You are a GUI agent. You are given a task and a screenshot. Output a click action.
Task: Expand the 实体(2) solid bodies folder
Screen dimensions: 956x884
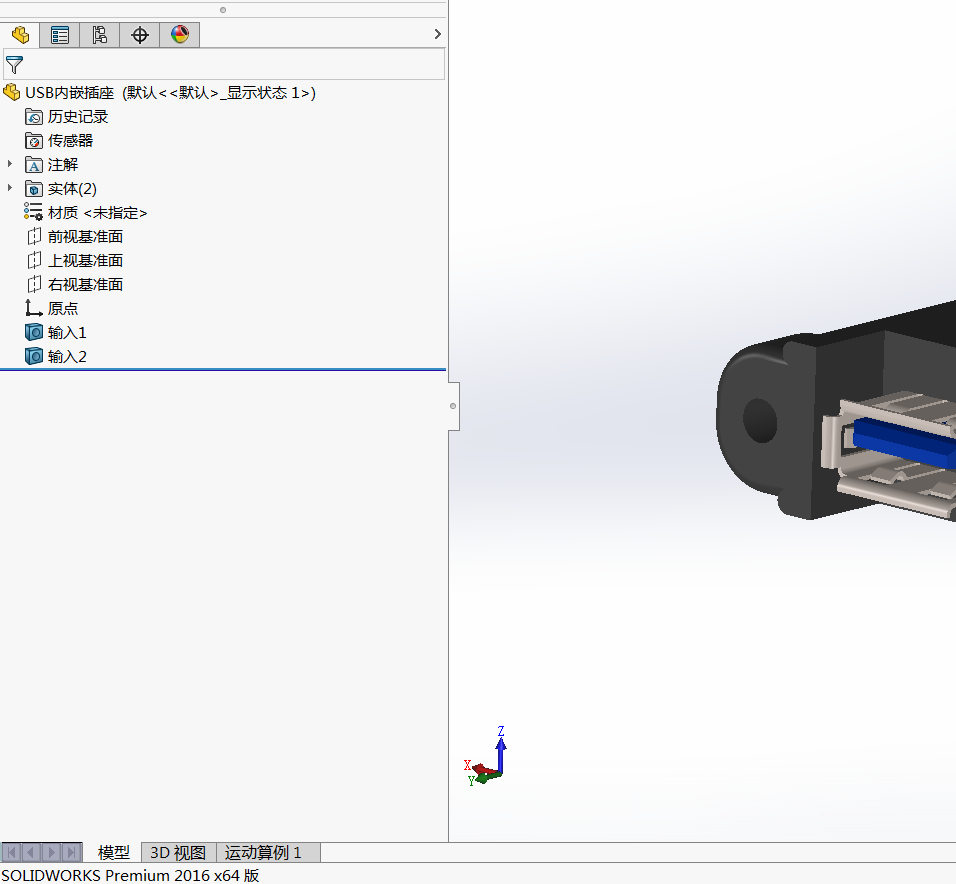(10, 188)
